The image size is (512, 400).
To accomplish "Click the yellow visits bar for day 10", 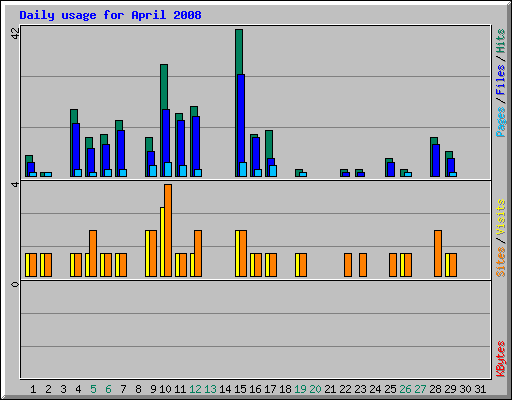I will point(162,242).
